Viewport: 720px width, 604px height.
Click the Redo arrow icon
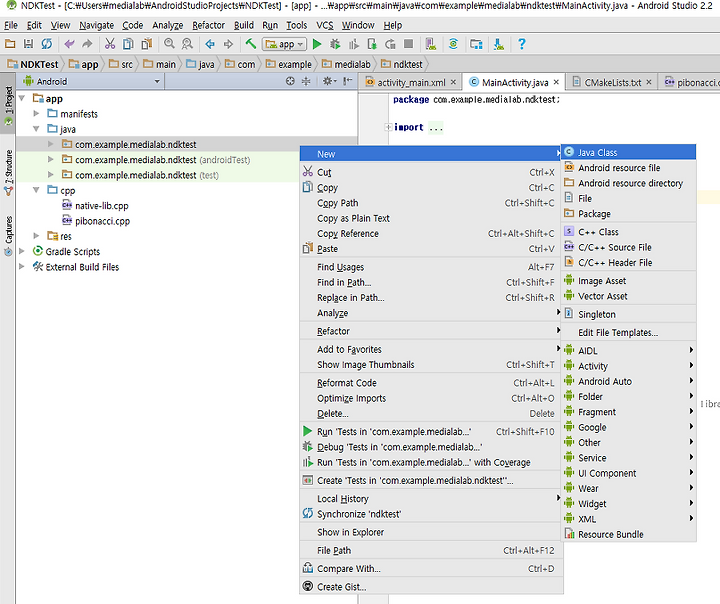(87, 44)
